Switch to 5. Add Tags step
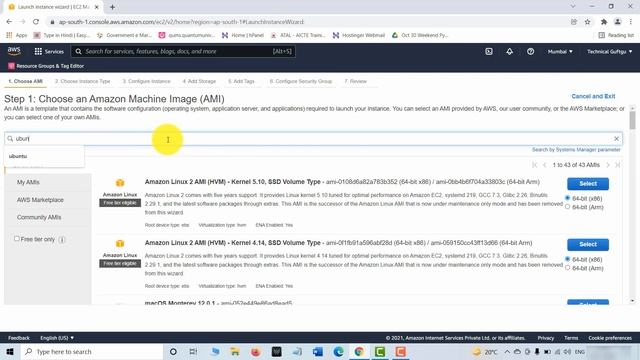The width and height of the screenshot is (640, 360). [x=241, y=81]
